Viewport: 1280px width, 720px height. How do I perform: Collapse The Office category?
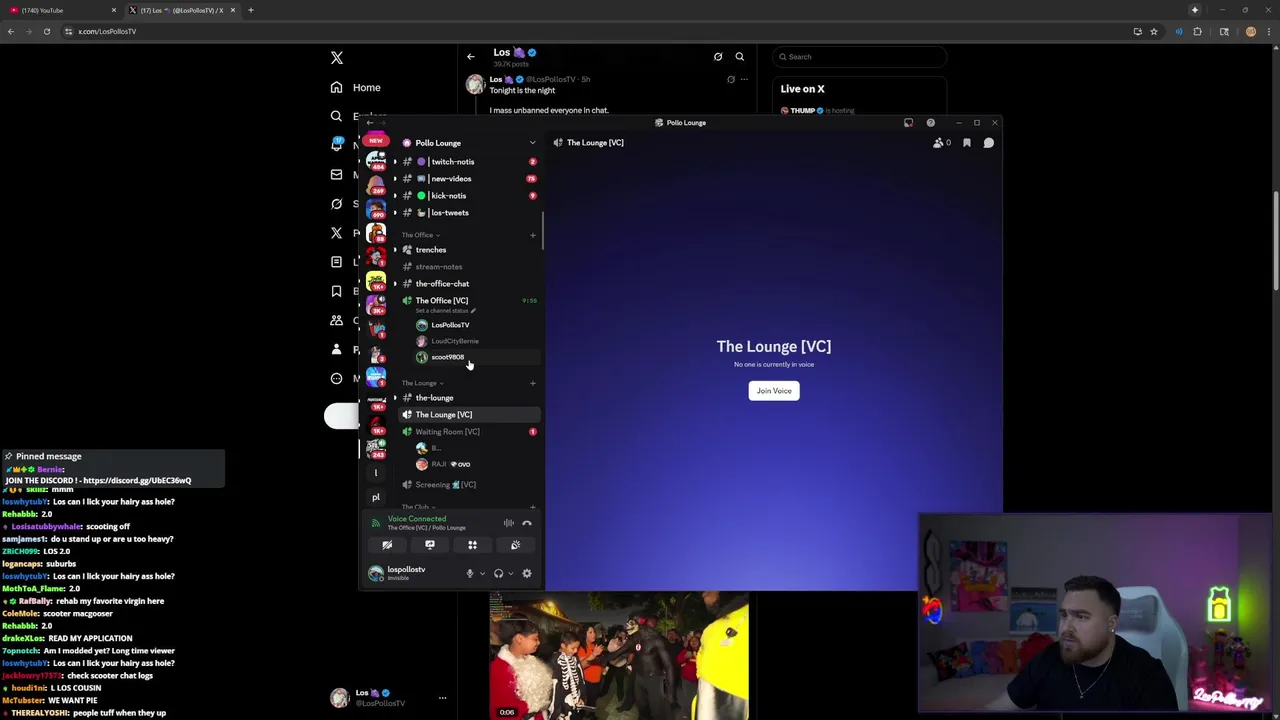point(420,235)
